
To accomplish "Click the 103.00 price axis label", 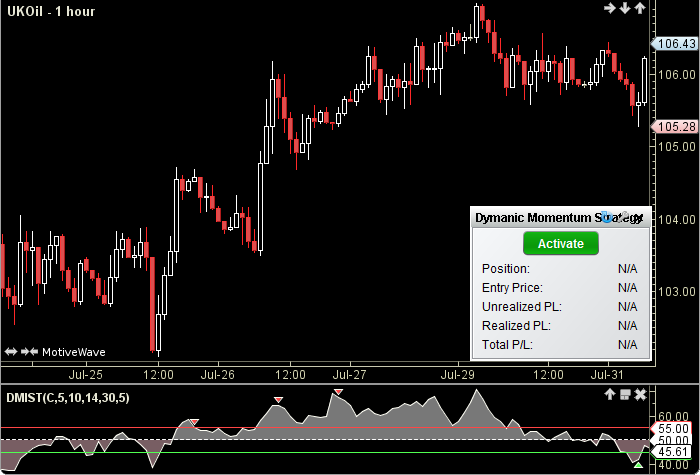I will coord(676,292).
